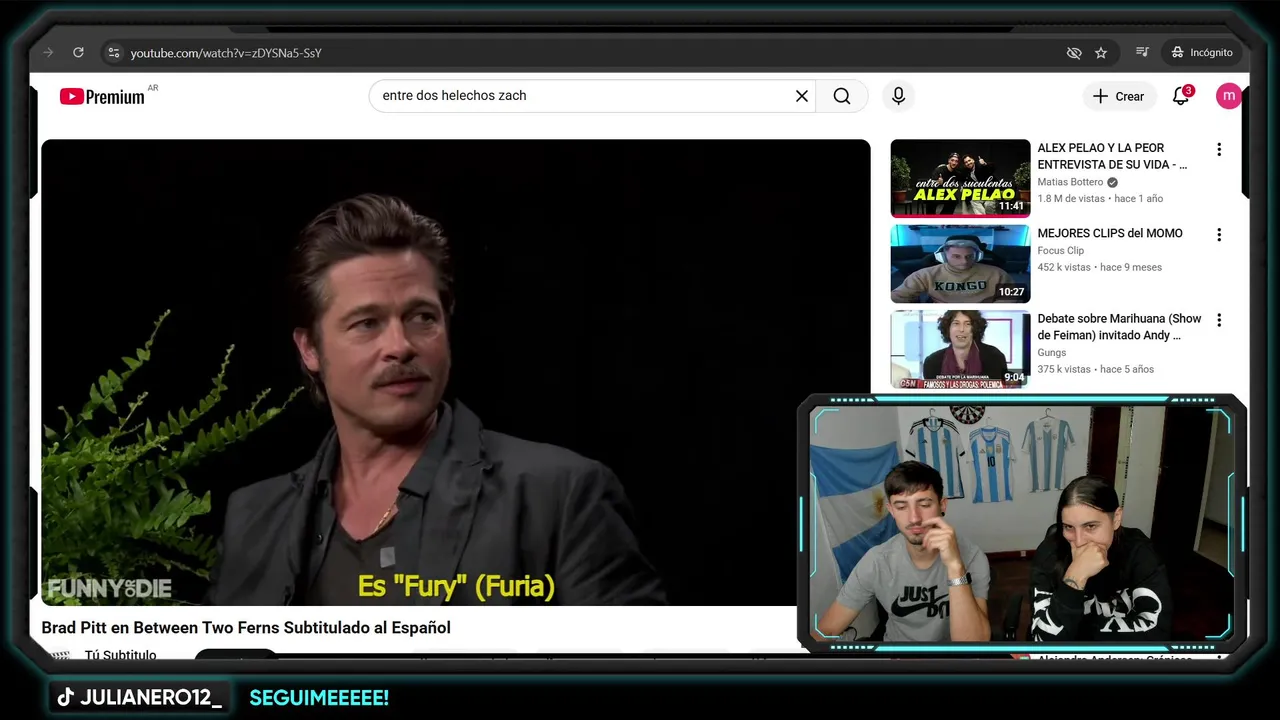This screenshot has width=1280, height=720.
Task: Open the media control icon in the browser toolbar
Action: (x=1142, y=52)
